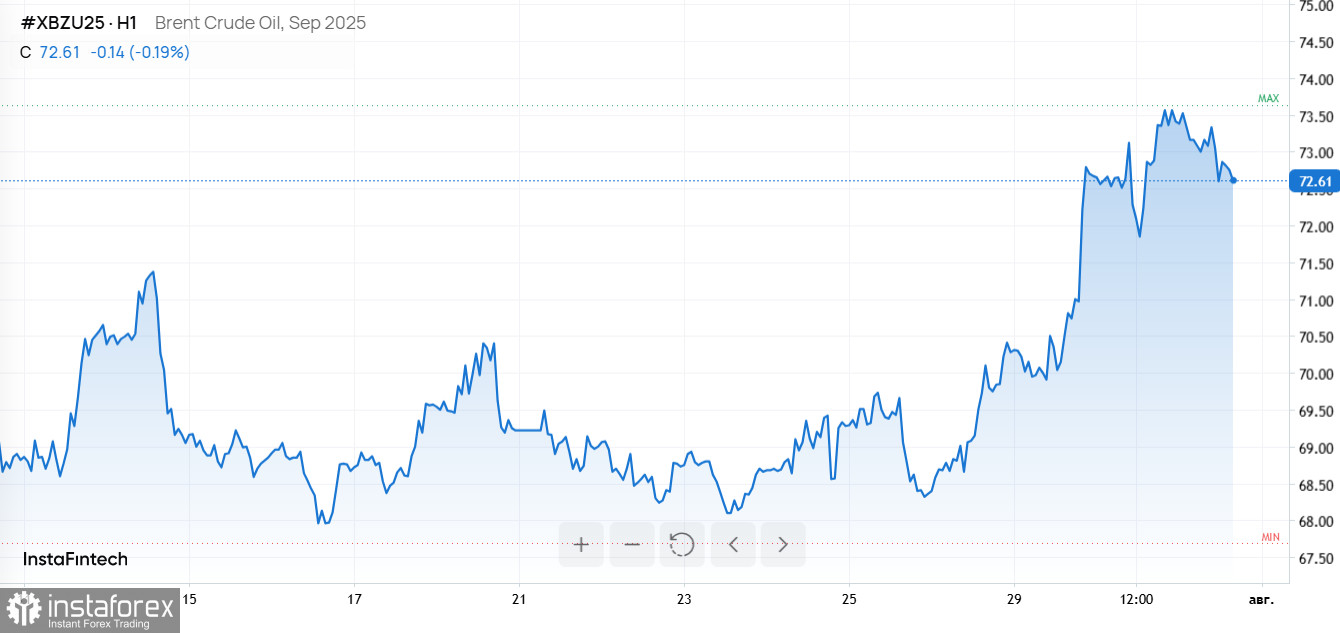The width and height of the screenshot is (1340, 633).
Task: Click the InstaFintech logo text
Action: [76, 559]
